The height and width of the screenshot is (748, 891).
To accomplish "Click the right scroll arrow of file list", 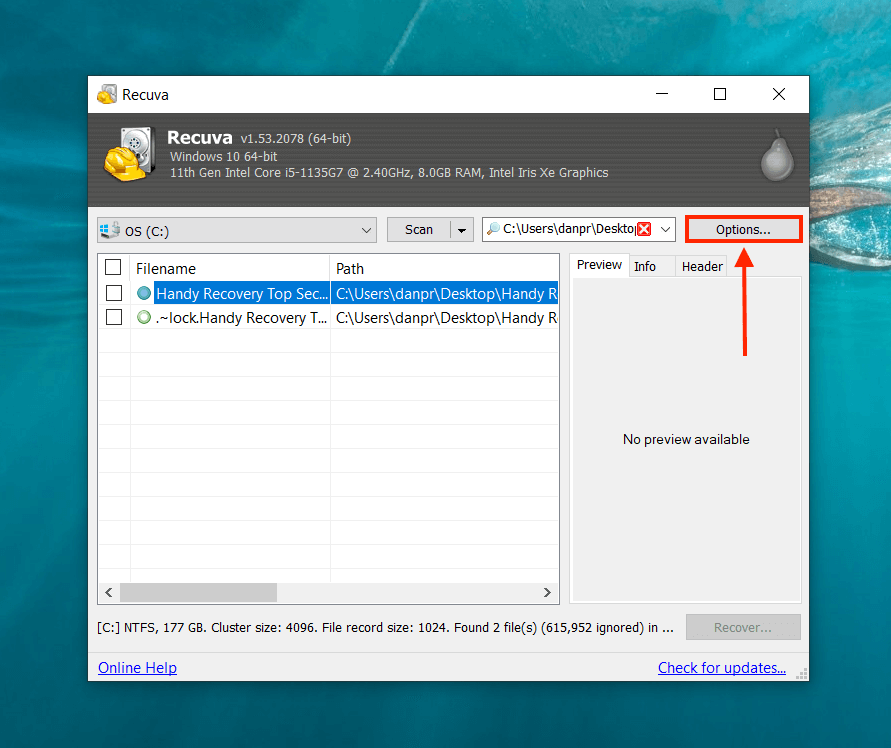I will (547, 592).
